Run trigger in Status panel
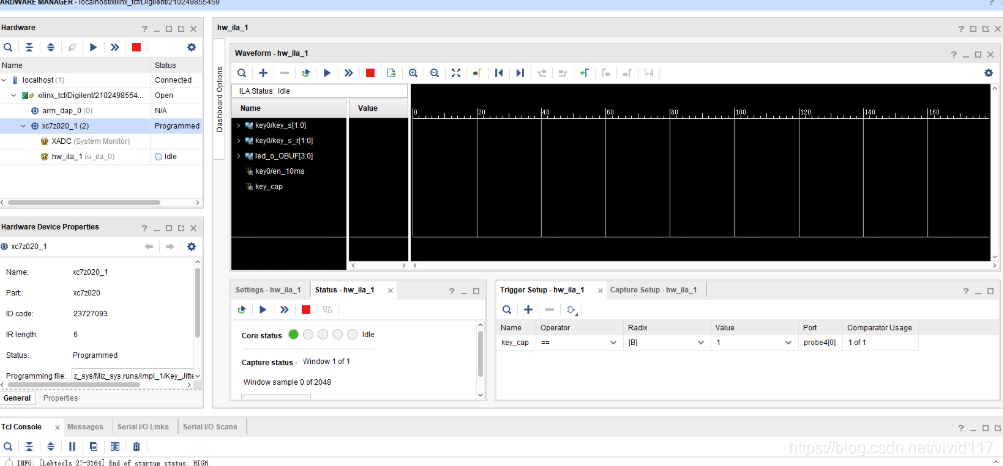The image size is (1003, 466). [x=263, y=309]
